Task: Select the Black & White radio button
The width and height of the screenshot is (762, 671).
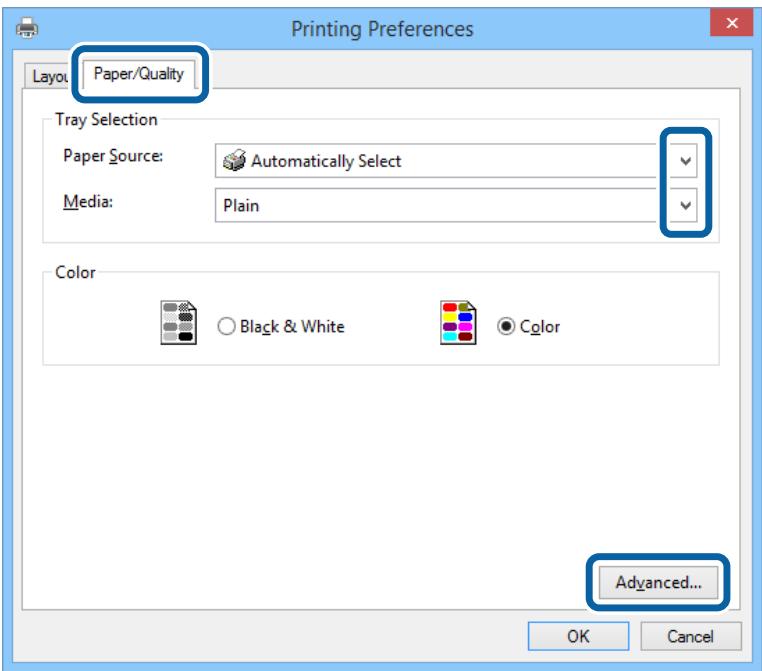Action: pyautogui.click(x=225, y=326)
